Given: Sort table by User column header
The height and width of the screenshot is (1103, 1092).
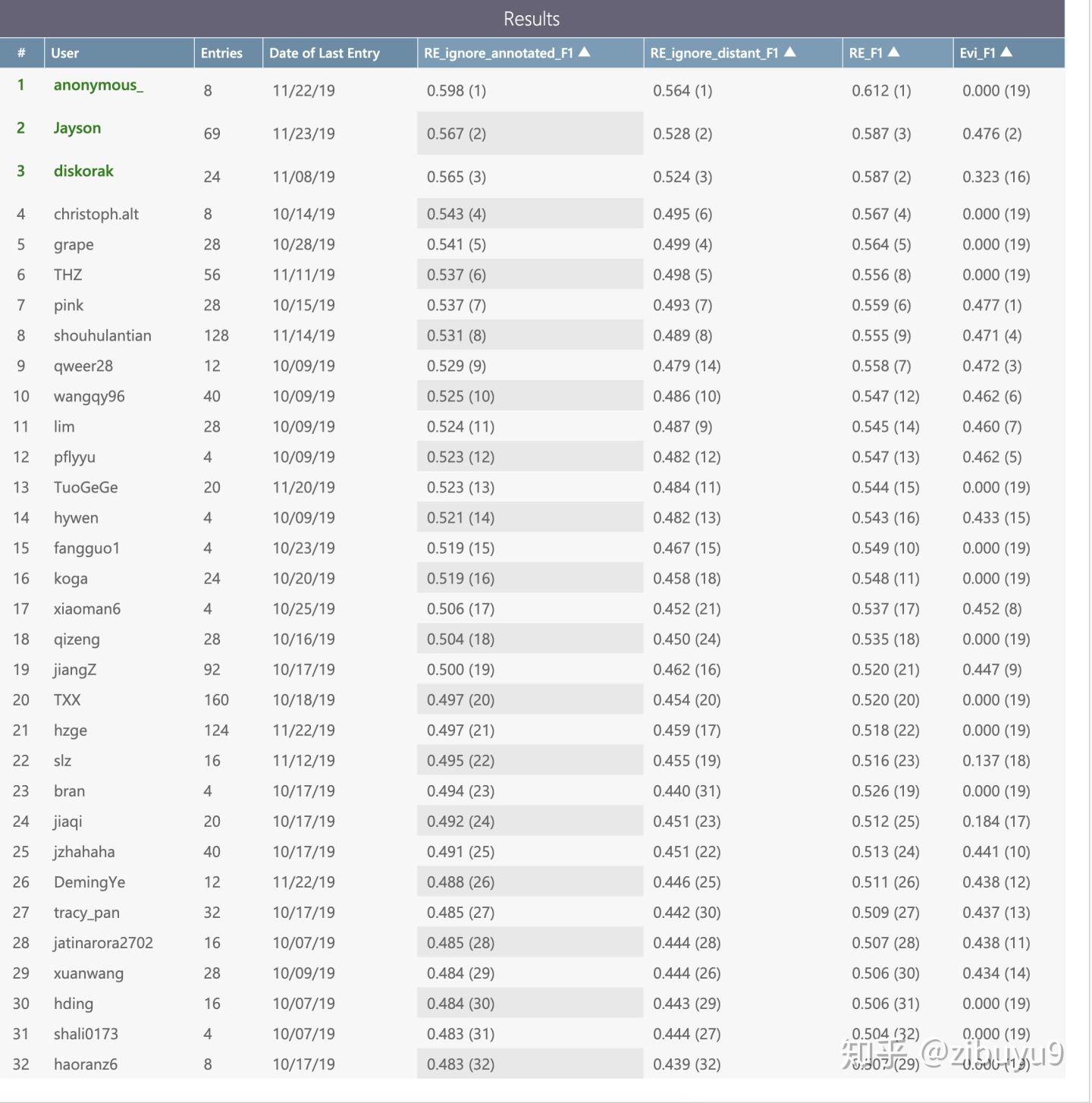Looking at the screenshot, I should [x=65, y=53].
